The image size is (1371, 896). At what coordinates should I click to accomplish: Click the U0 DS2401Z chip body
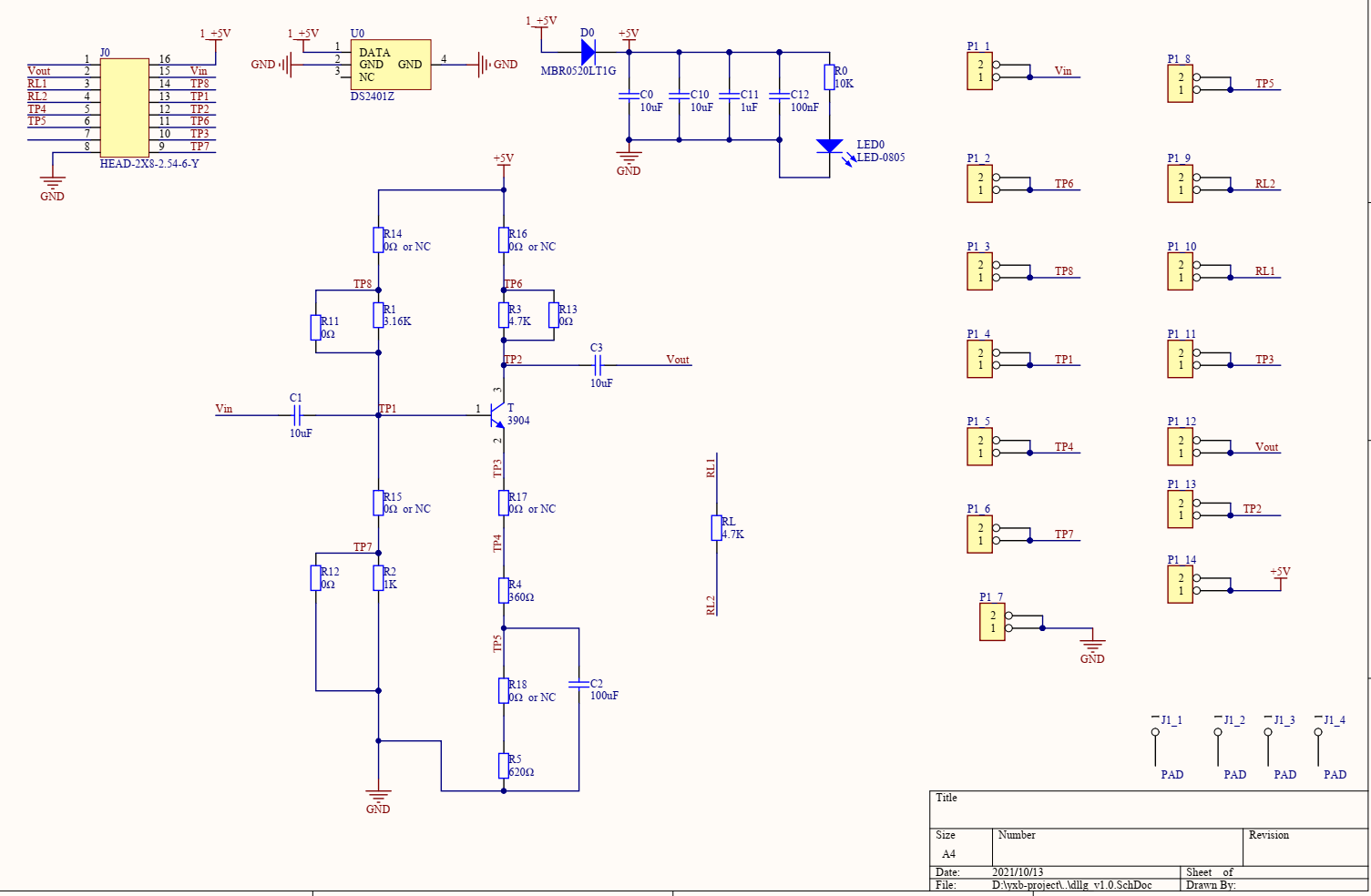[390, 65]
